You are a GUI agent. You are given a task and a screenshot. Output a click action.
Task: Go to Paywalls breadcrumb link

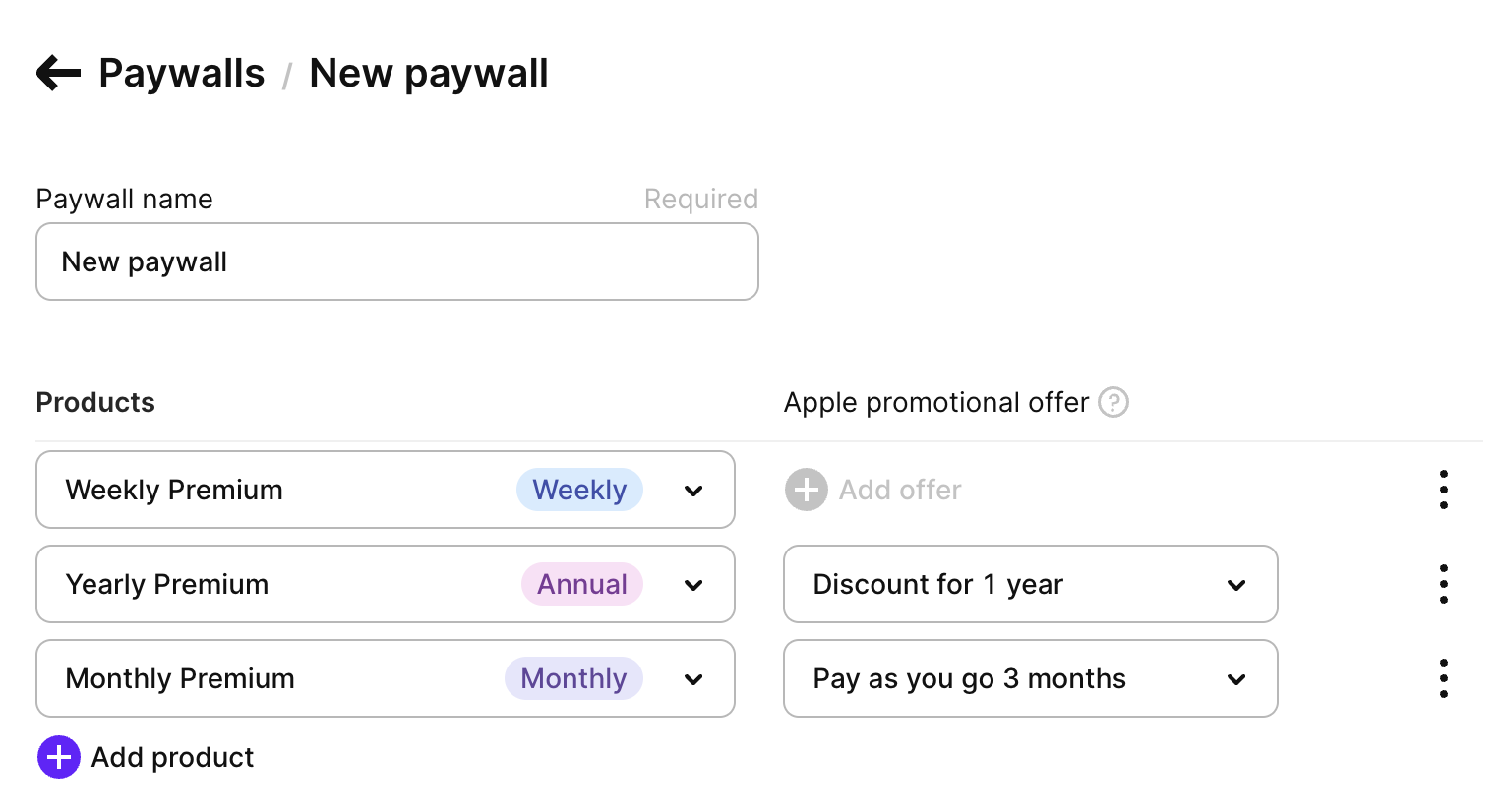point(182,74)
